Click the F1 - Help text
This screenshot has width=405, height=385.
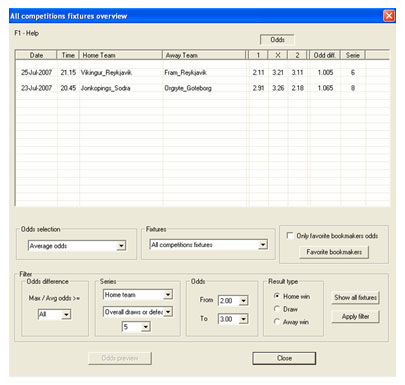tap(26, 33)
